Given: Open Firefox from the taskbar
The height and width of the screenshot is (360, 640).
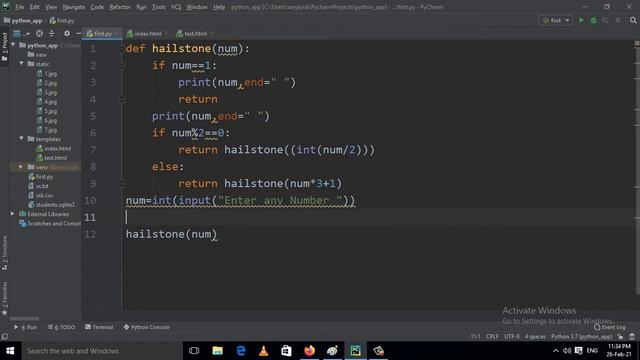Looking at the screenshot, I should 309,351.
